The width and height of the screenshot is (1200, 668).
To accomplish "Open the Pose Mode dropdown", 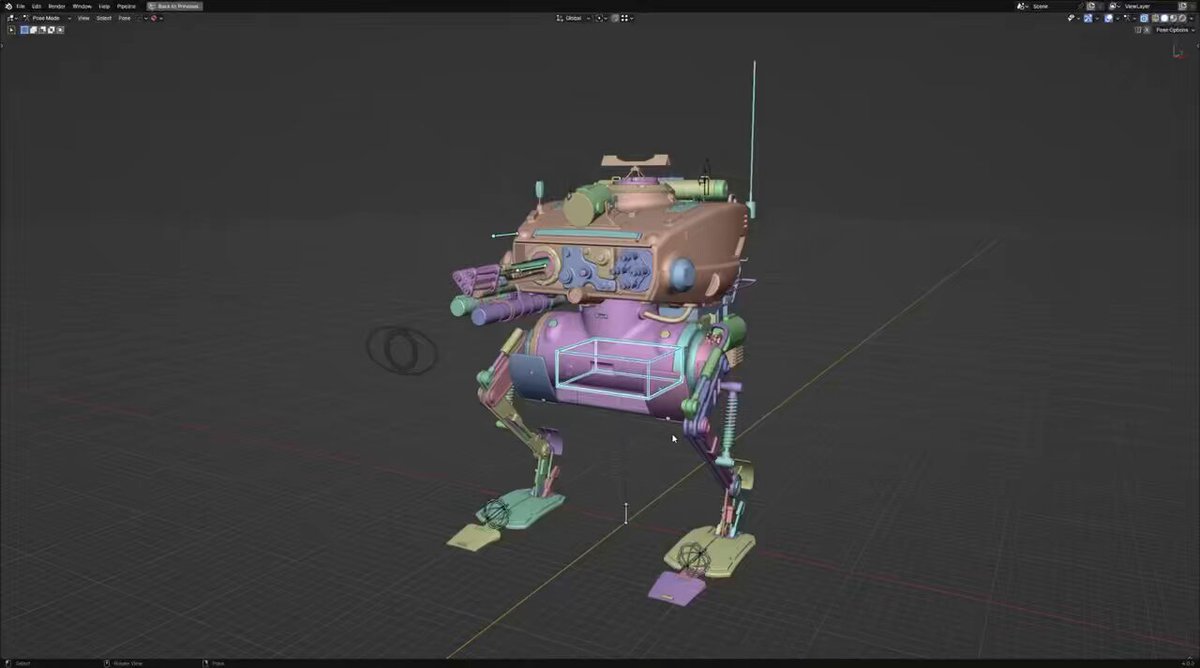I will [x=47, y=18].
